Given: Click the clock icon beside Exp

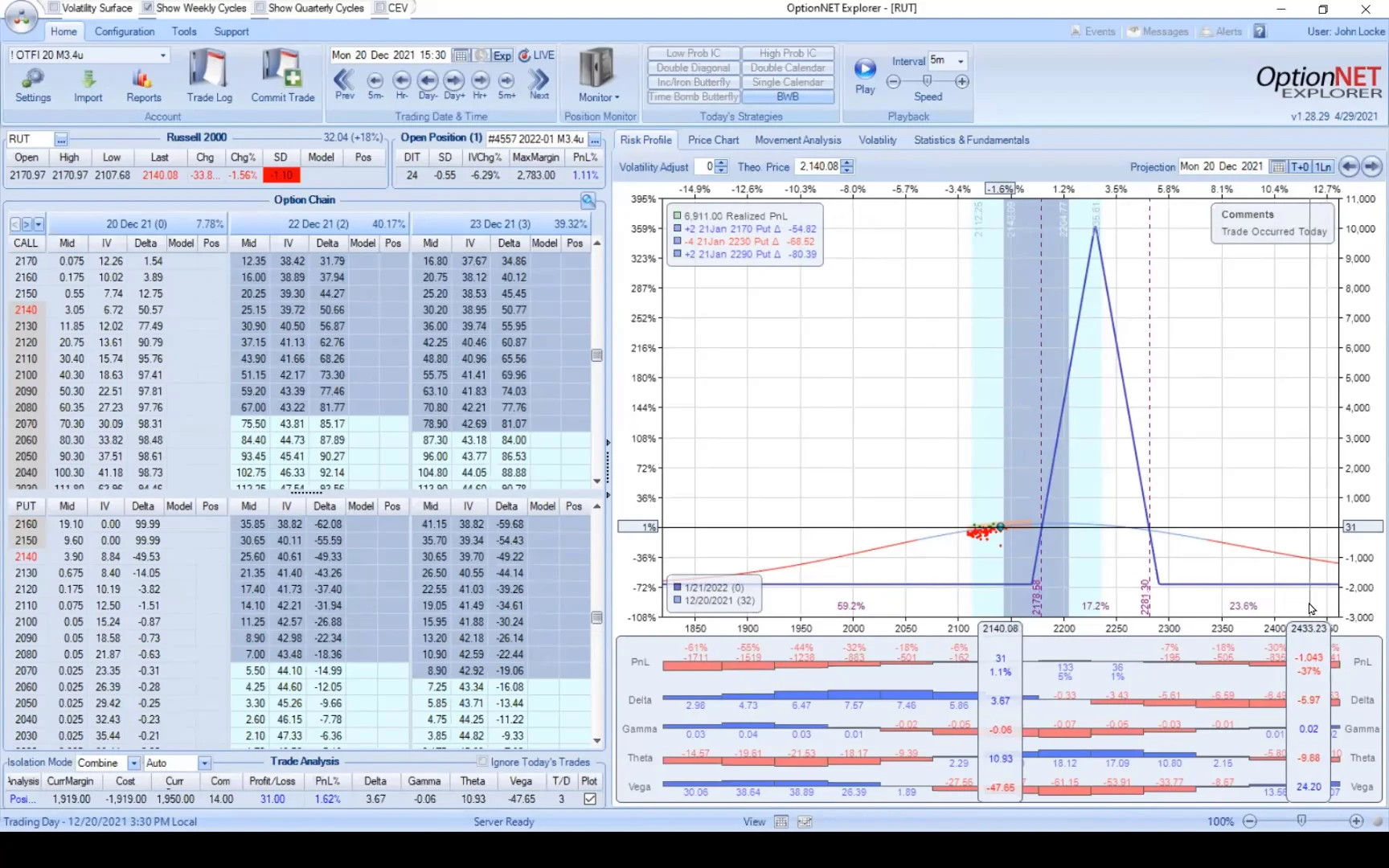Looking at the screenshot, I should coord(481,55).
